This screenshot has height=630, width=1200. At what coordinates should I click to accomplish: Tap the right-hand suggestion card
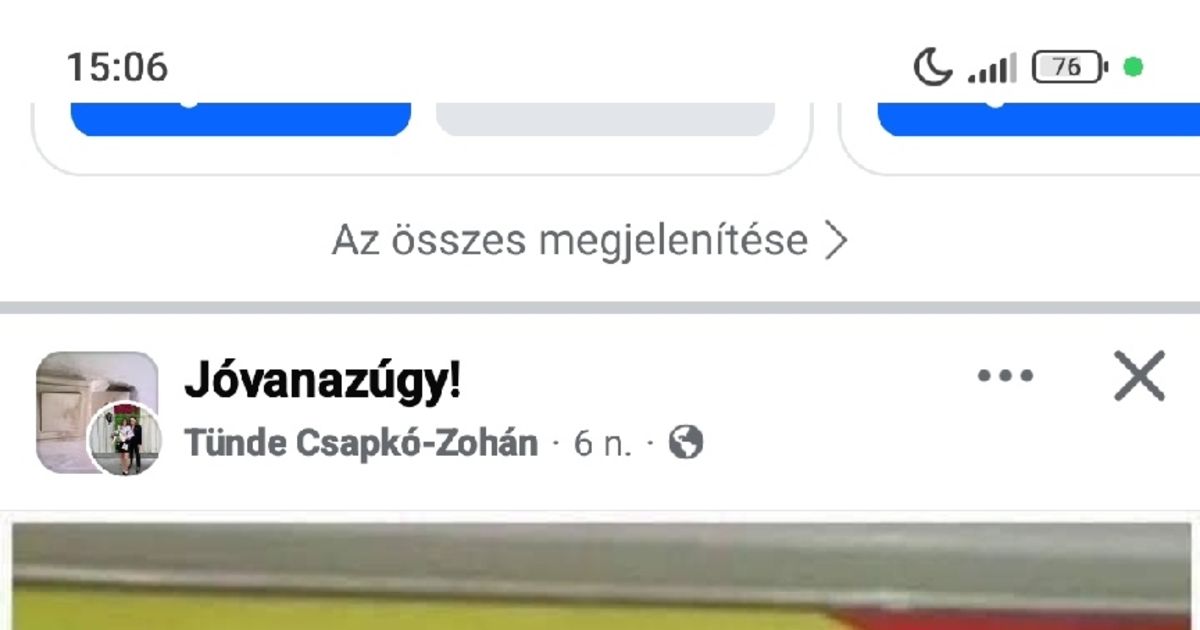(x=1020, y=138)
